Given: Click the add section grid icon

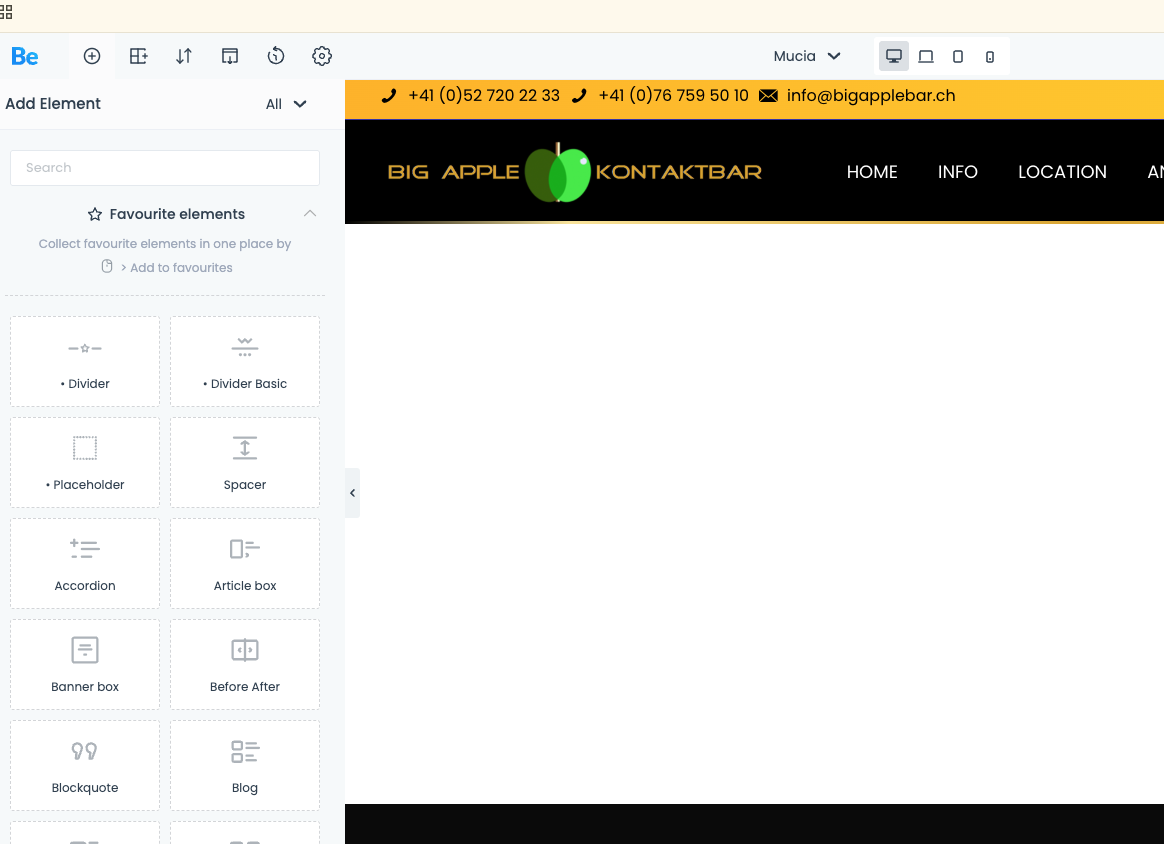Looking at the screenshot, I should pyautogui.click(x=138, y=56).
